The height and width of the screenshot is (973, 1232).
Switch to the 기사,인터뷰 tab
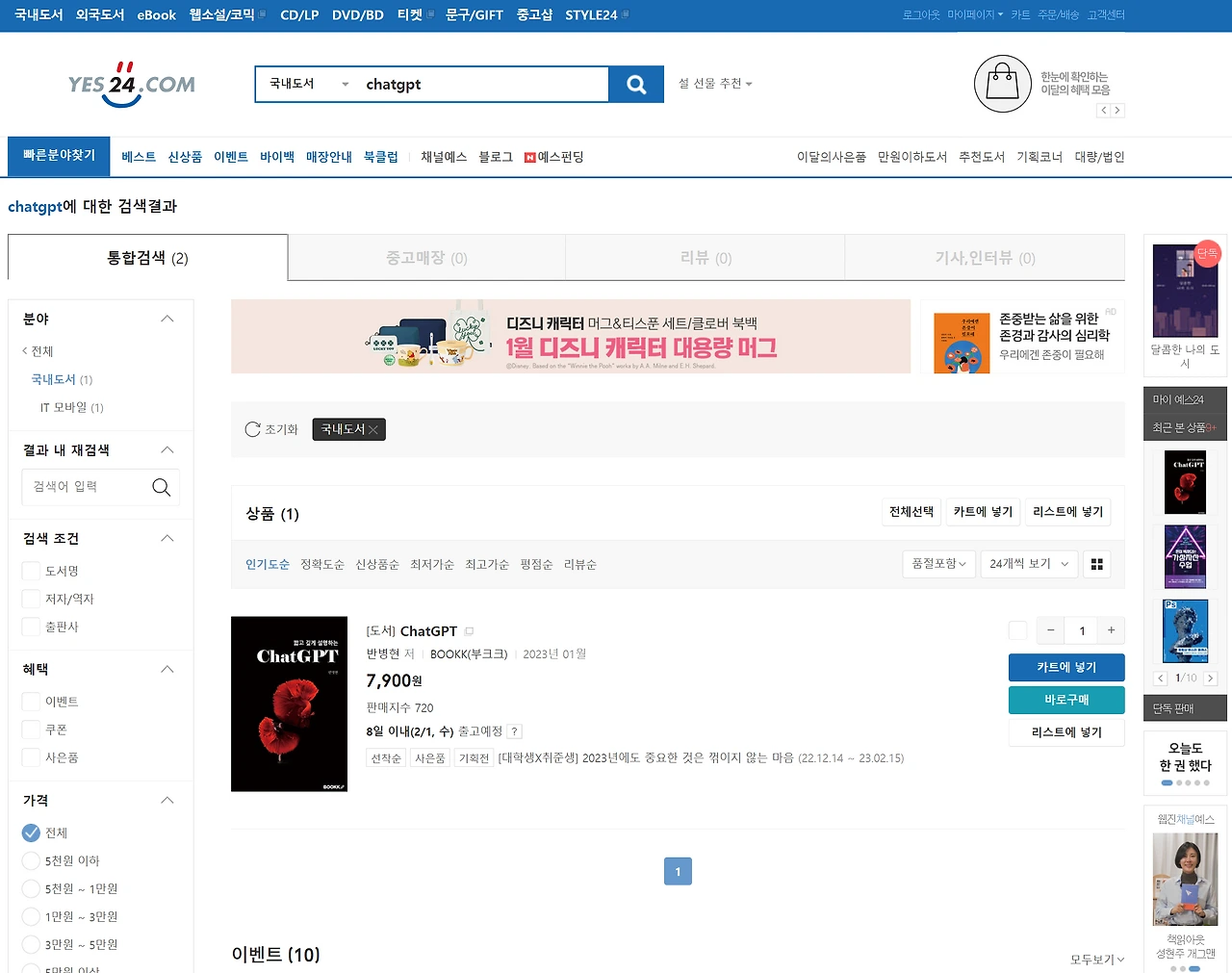tap(985, 258)
